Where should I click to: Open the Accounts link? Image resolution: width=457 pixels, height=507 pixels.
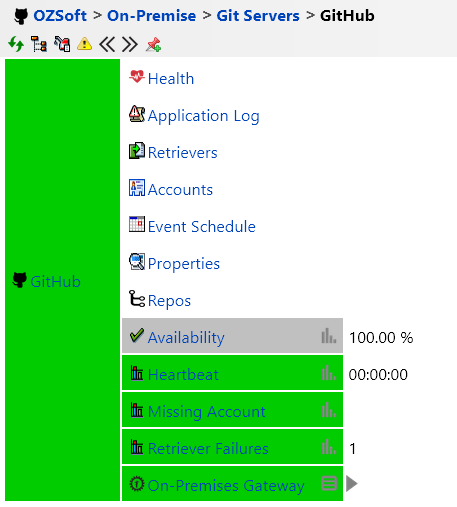(x=180, y=190)
